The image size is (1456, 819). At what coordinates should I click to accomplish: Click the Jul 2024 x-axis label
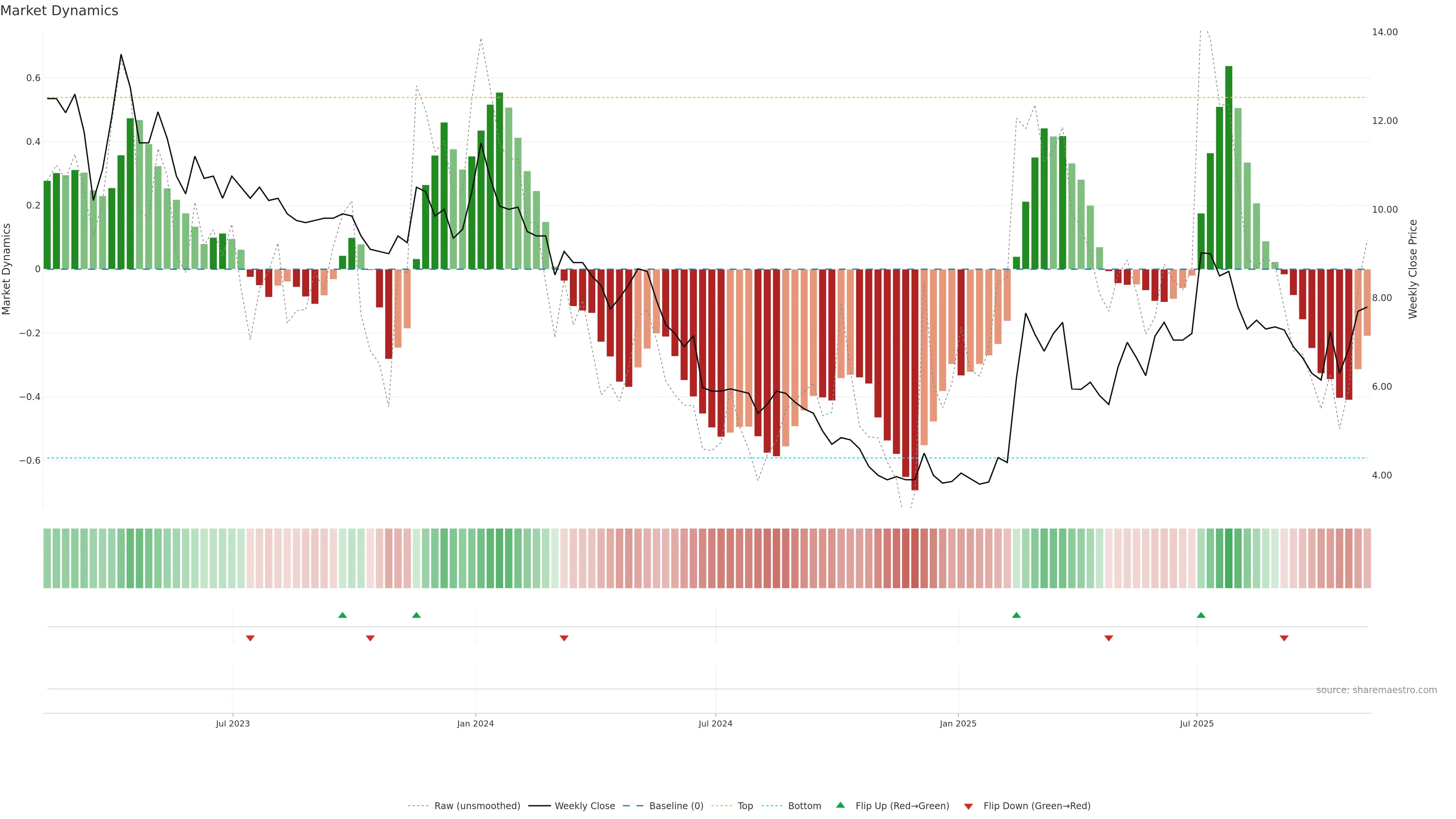pyautogui.click(x=715, y=723)
